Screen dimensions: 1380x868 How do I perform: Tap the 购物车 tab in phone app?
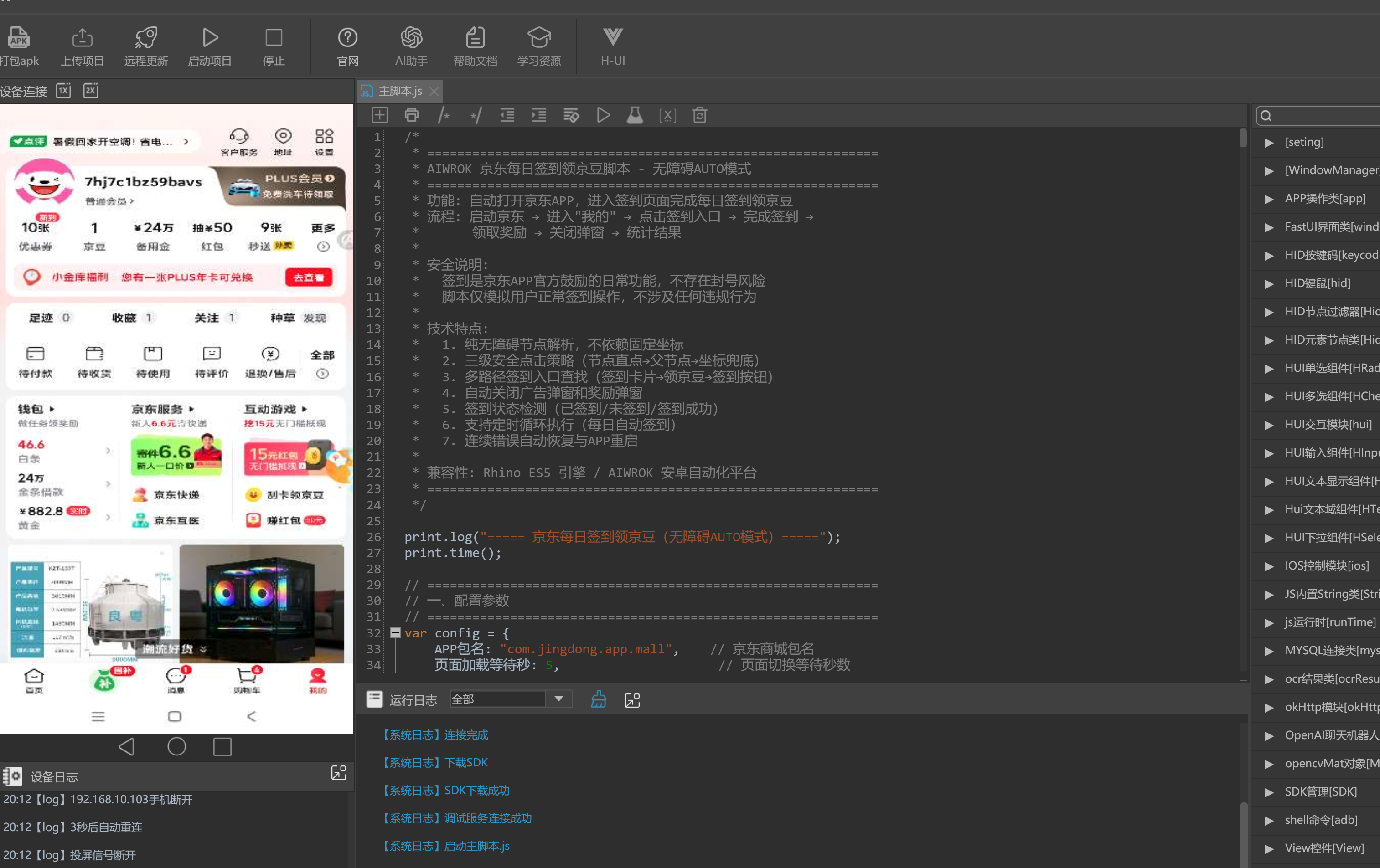tap(247, 681)
